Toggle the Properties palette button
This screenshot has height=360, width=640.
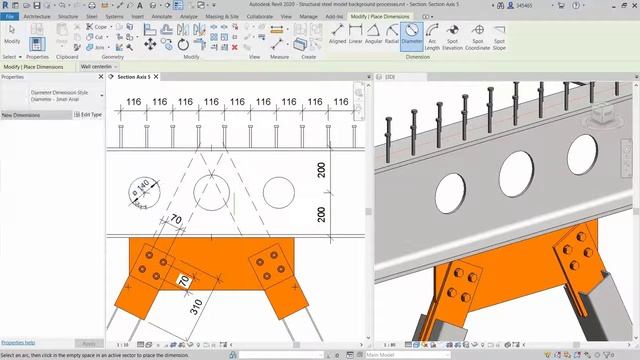coord(37,44)
